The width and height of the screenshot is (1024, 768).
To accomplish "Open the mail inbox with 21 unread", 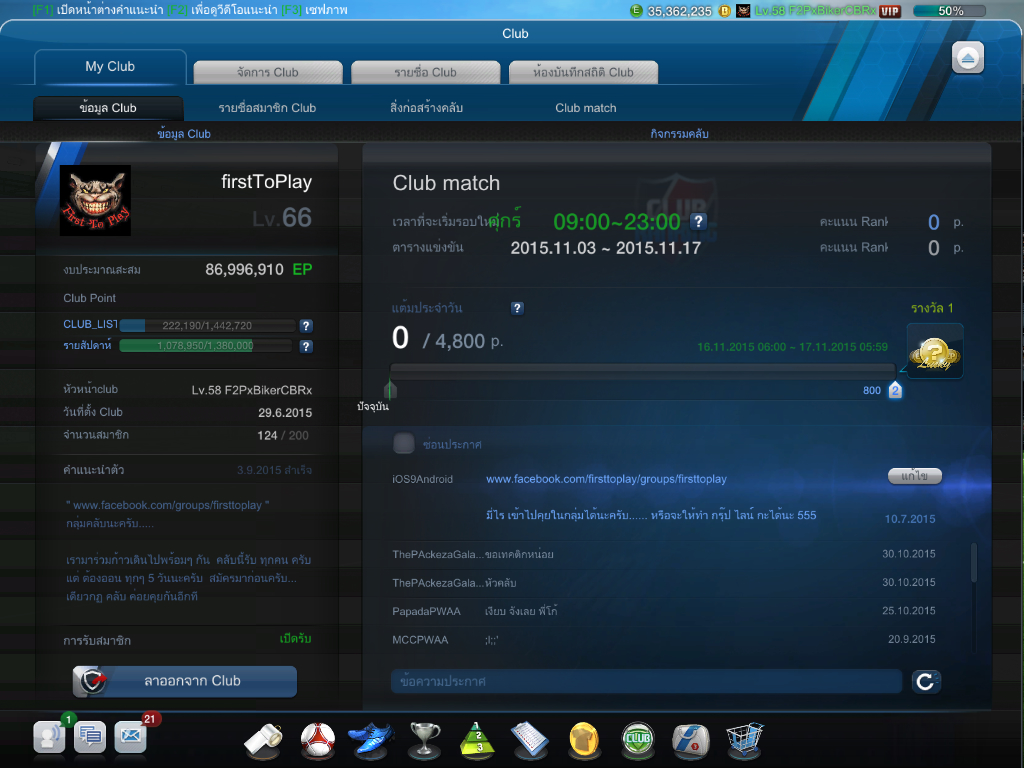I will pos(131,737).
